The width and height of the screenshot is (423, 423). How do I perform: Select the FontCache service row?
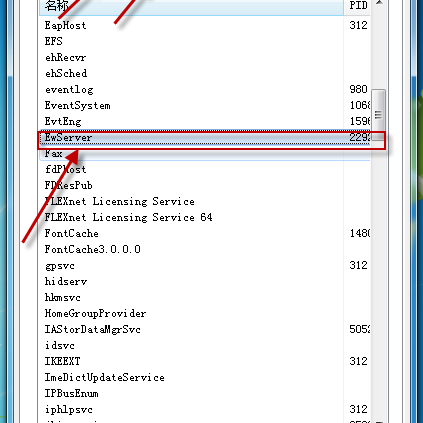(x=205, y=233)
